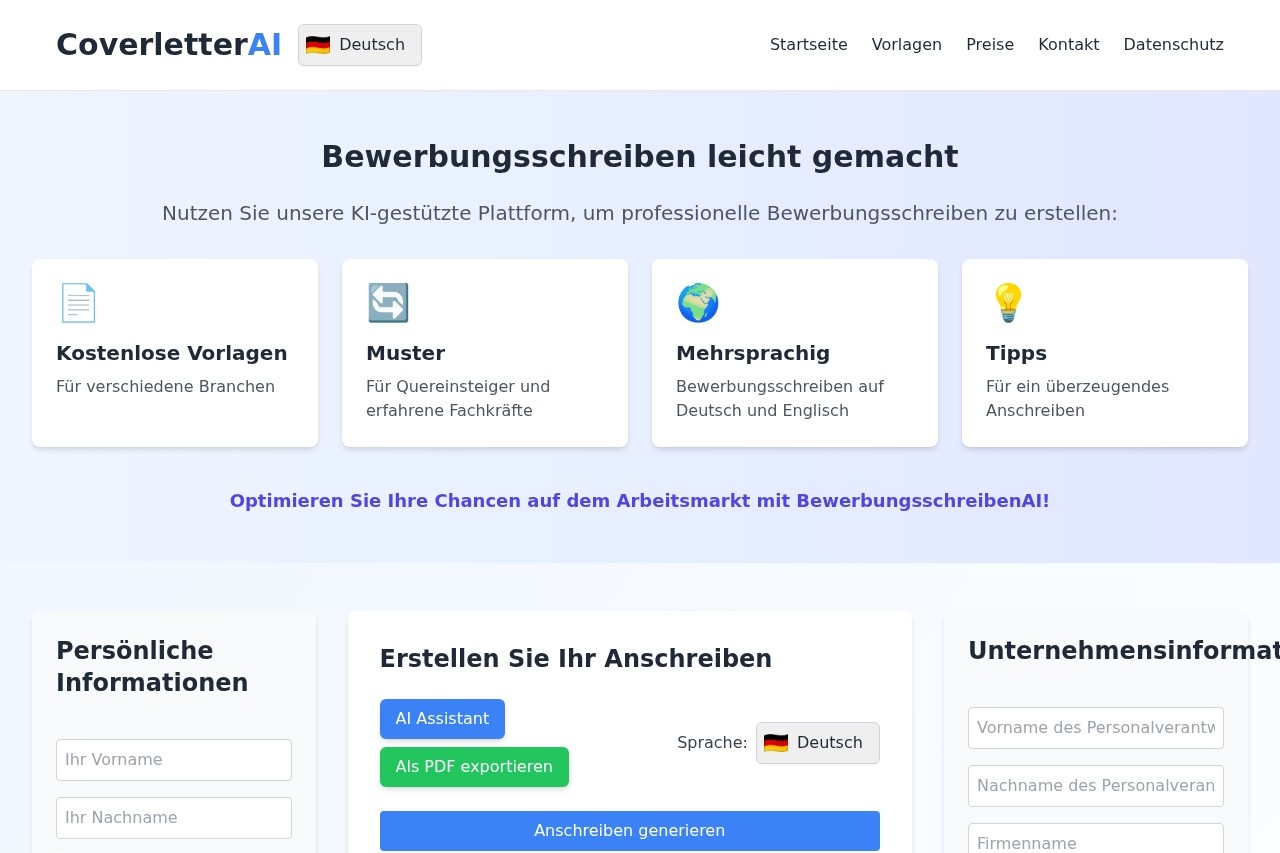Open the Kontakt page

(x=1068, y=44)
